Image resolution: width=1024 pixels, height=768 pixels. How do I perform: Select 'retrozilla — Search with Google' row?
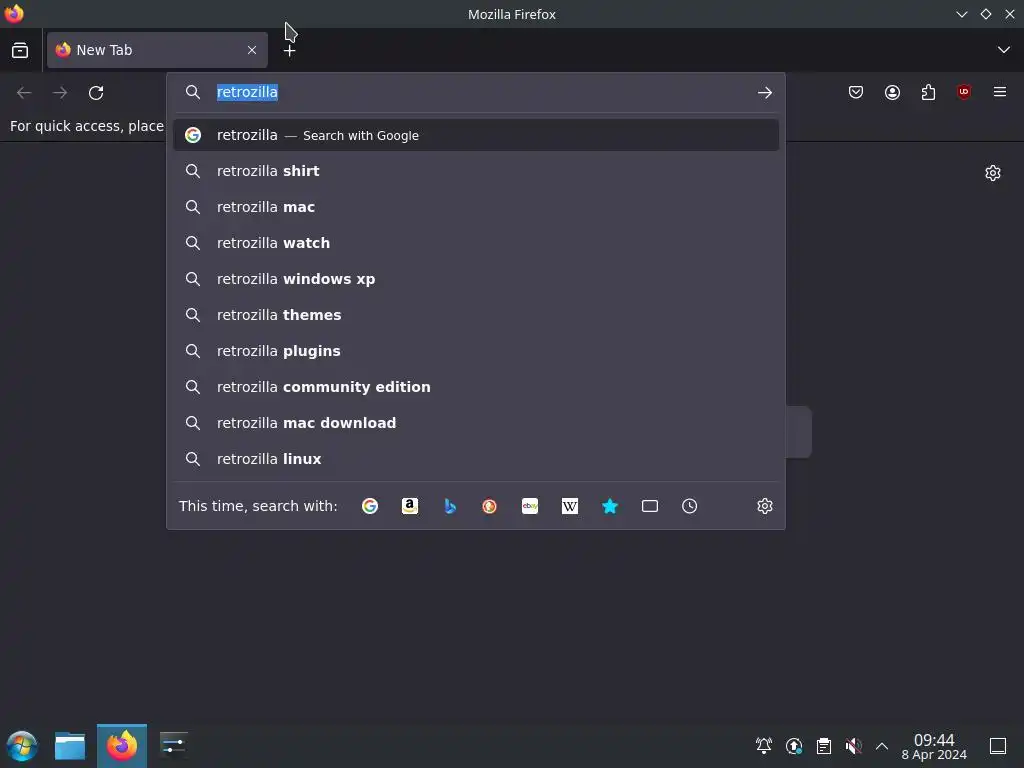point(475,135)
